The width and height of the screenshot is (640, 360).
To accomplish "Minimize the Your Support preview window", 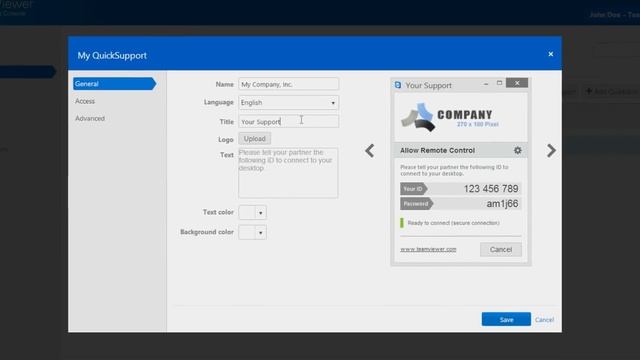I will click(x=486, y=83).
